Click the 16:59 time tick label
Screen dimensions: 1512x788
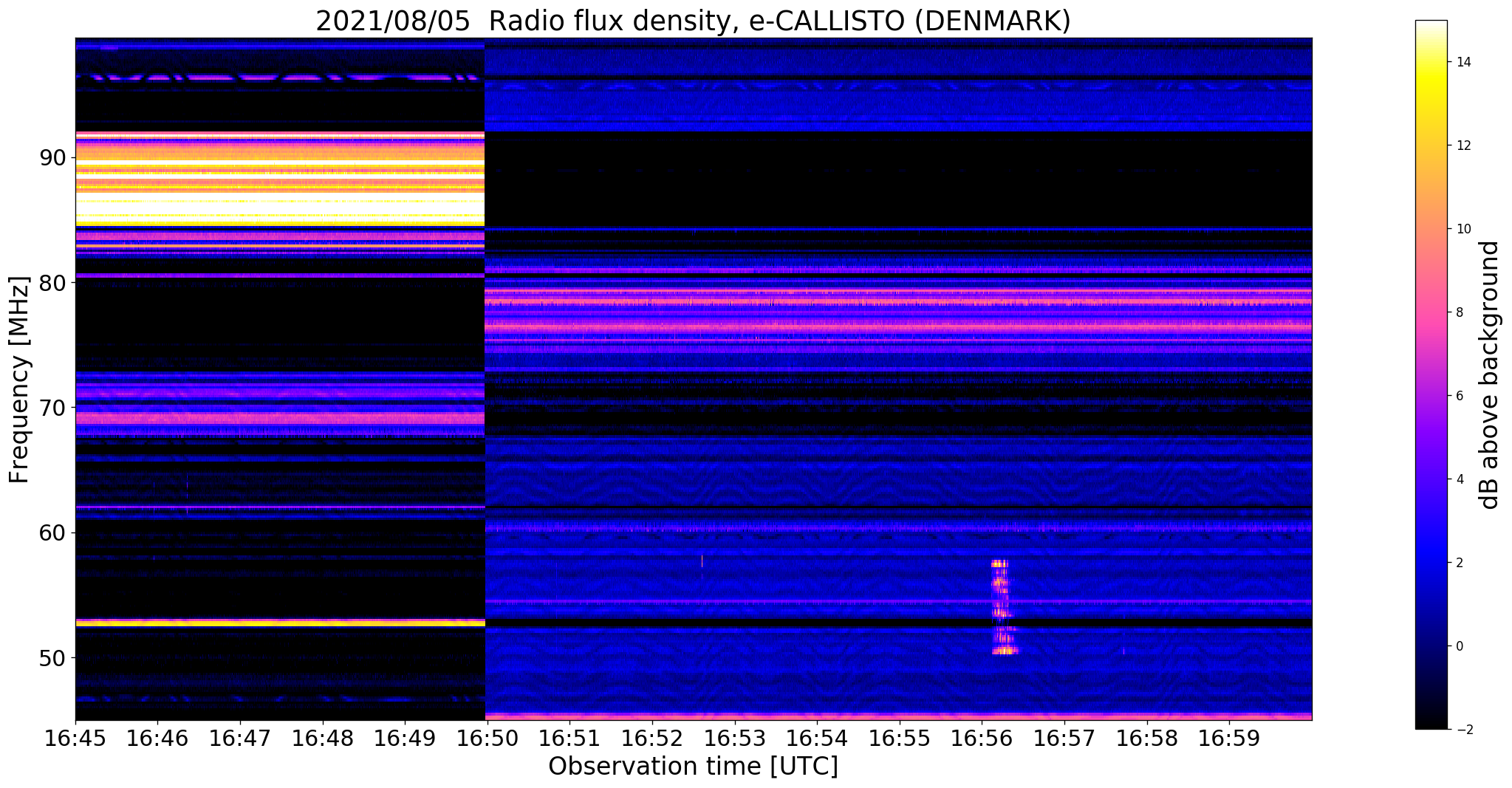coord(1229,738)
